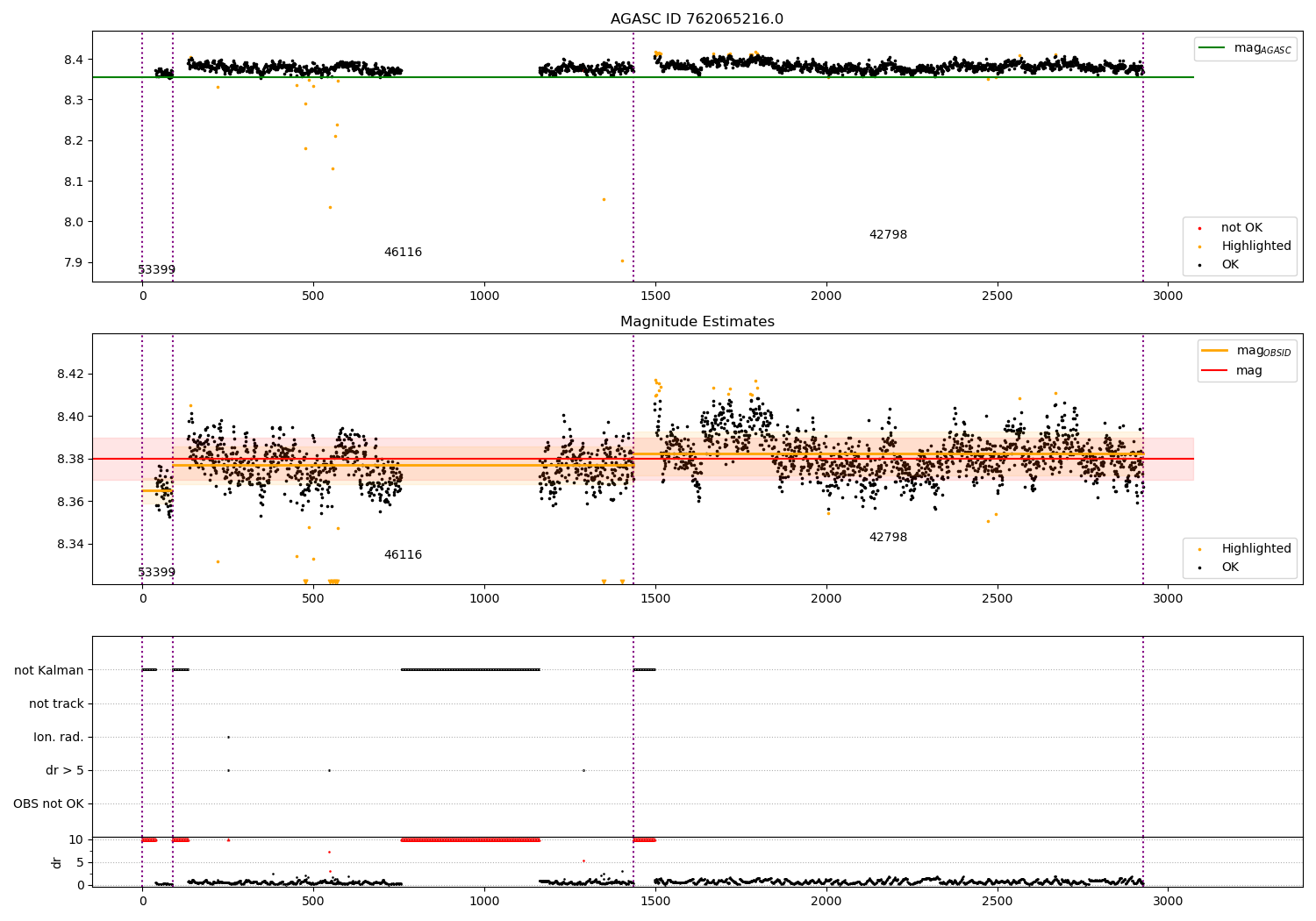Click the '7.9' y-axis tick label

[74, 263]
